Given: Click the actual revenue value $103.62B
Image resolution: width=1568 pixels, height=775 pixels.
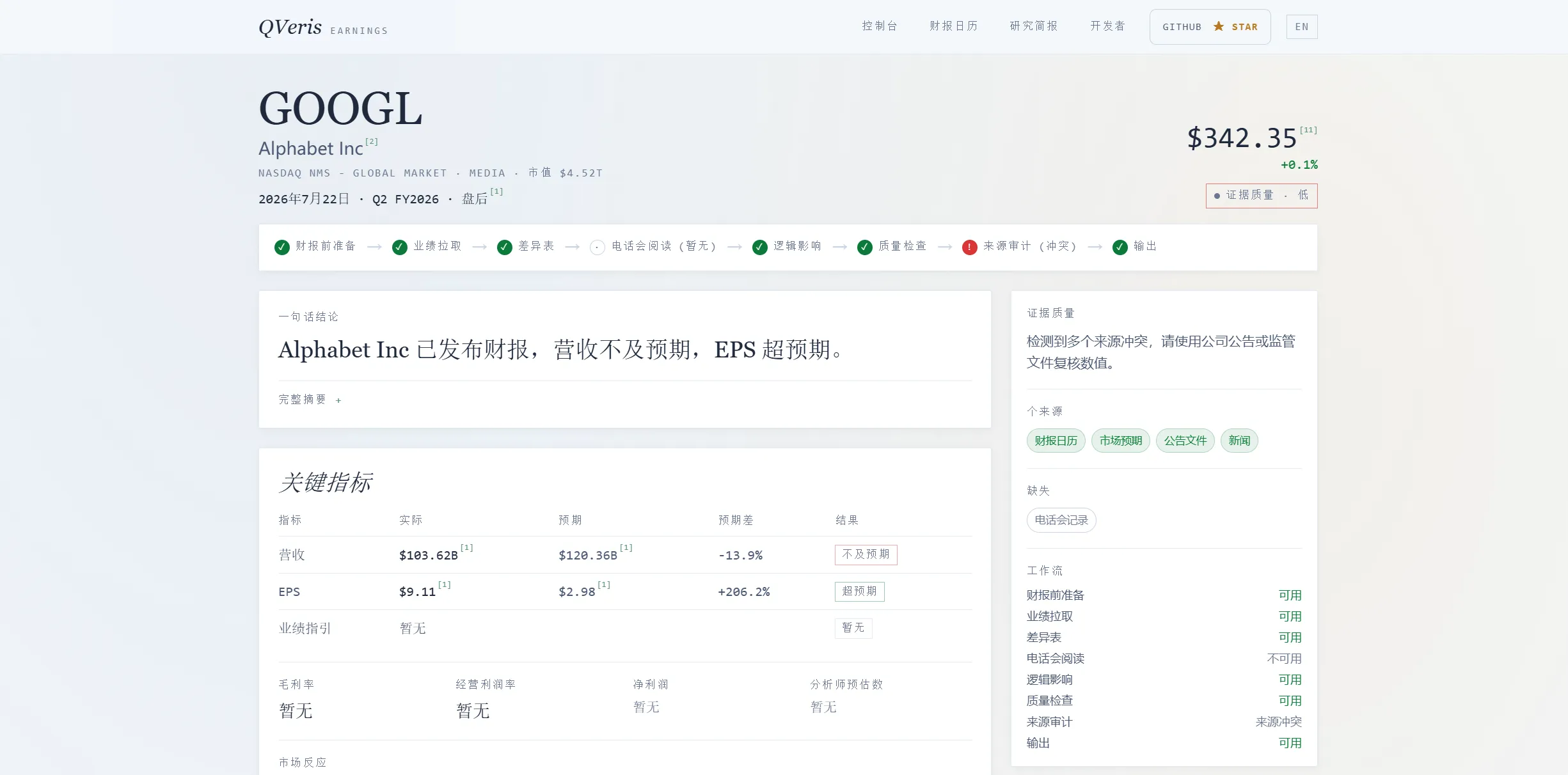Looking at the screenshot, I should (429, 556).
